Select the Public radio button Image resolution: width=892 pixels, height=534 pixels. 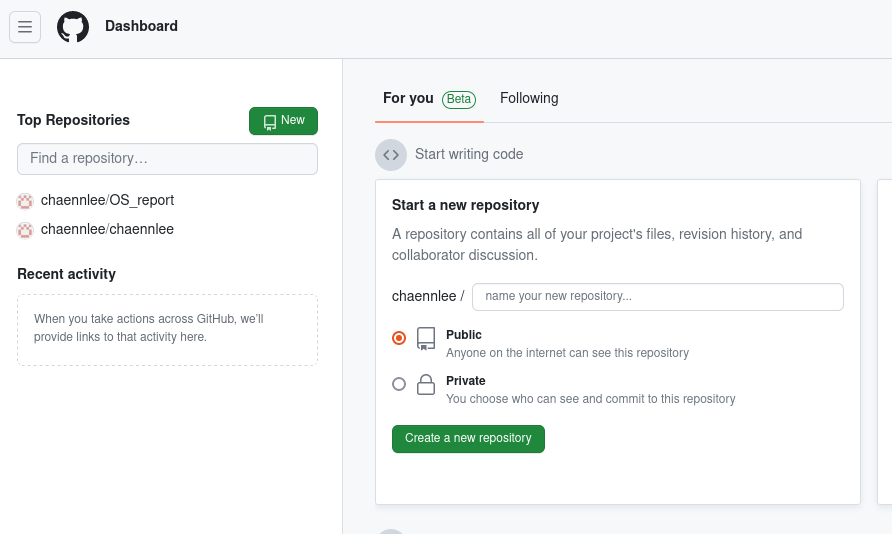pyautogui.click(x=399, y=338)
